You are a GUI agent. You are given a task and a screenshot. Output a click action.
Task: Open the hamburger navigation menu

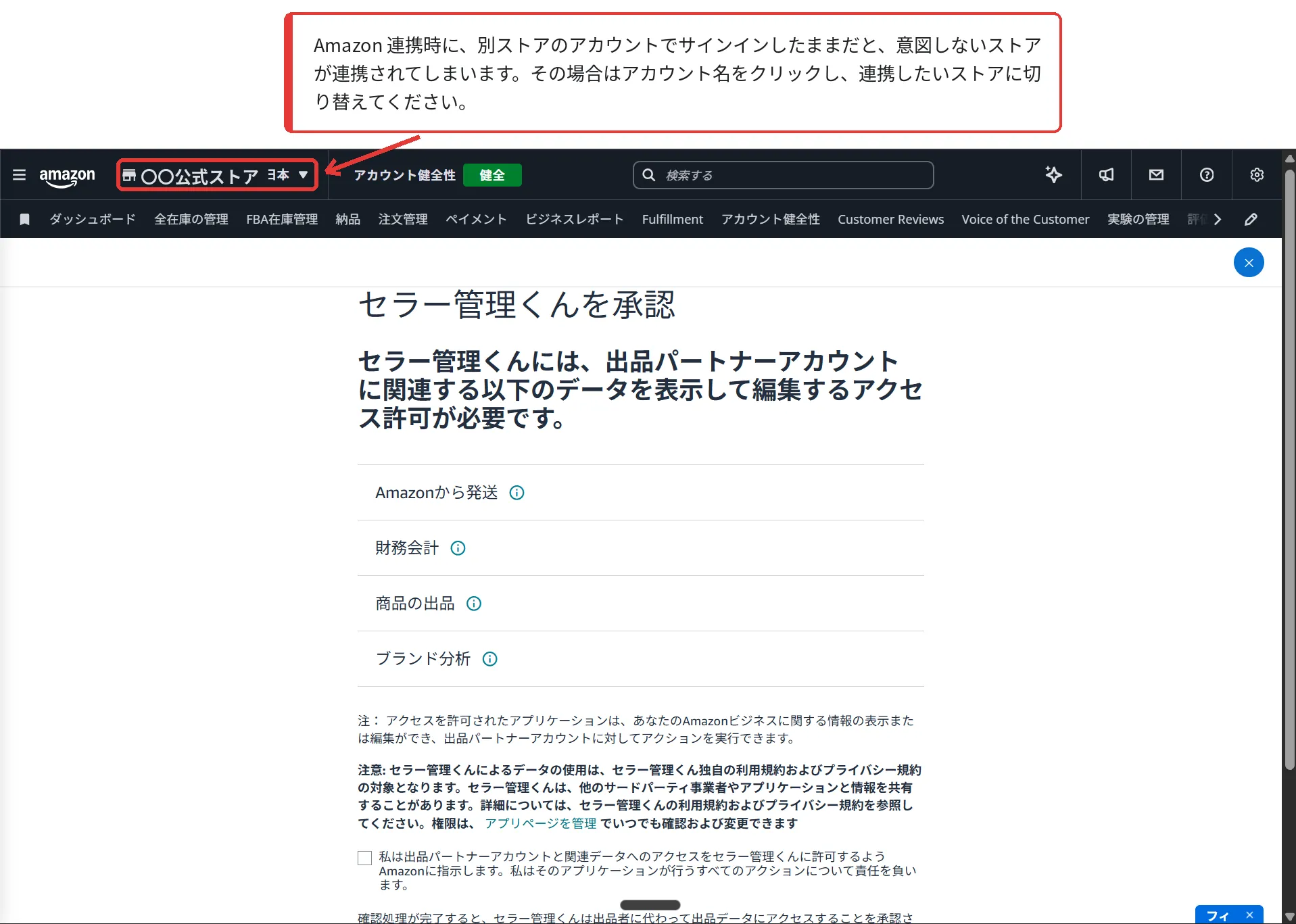coord(19,175)
